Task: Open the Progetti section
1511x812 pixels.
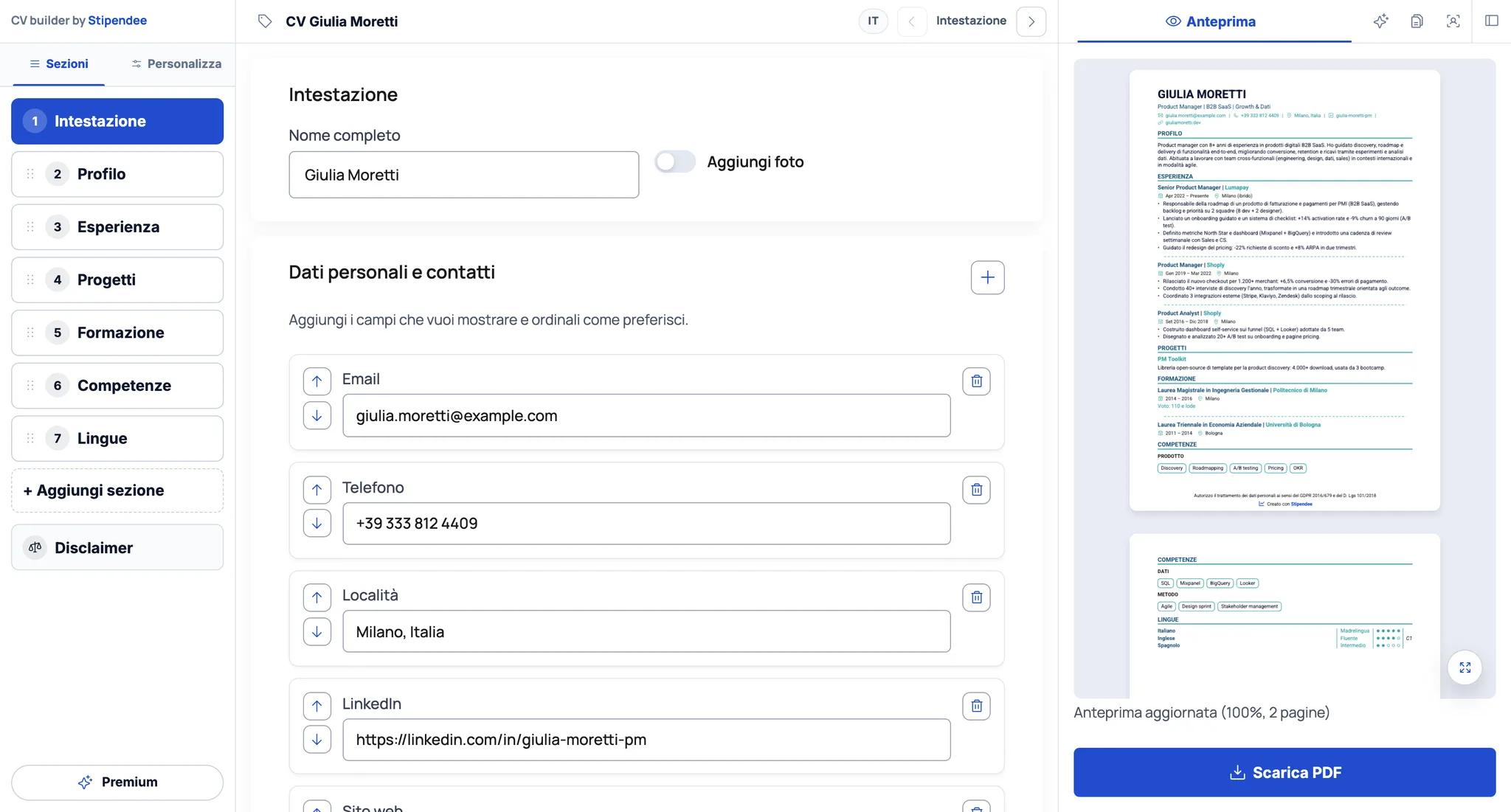Action: coord(117,280)
